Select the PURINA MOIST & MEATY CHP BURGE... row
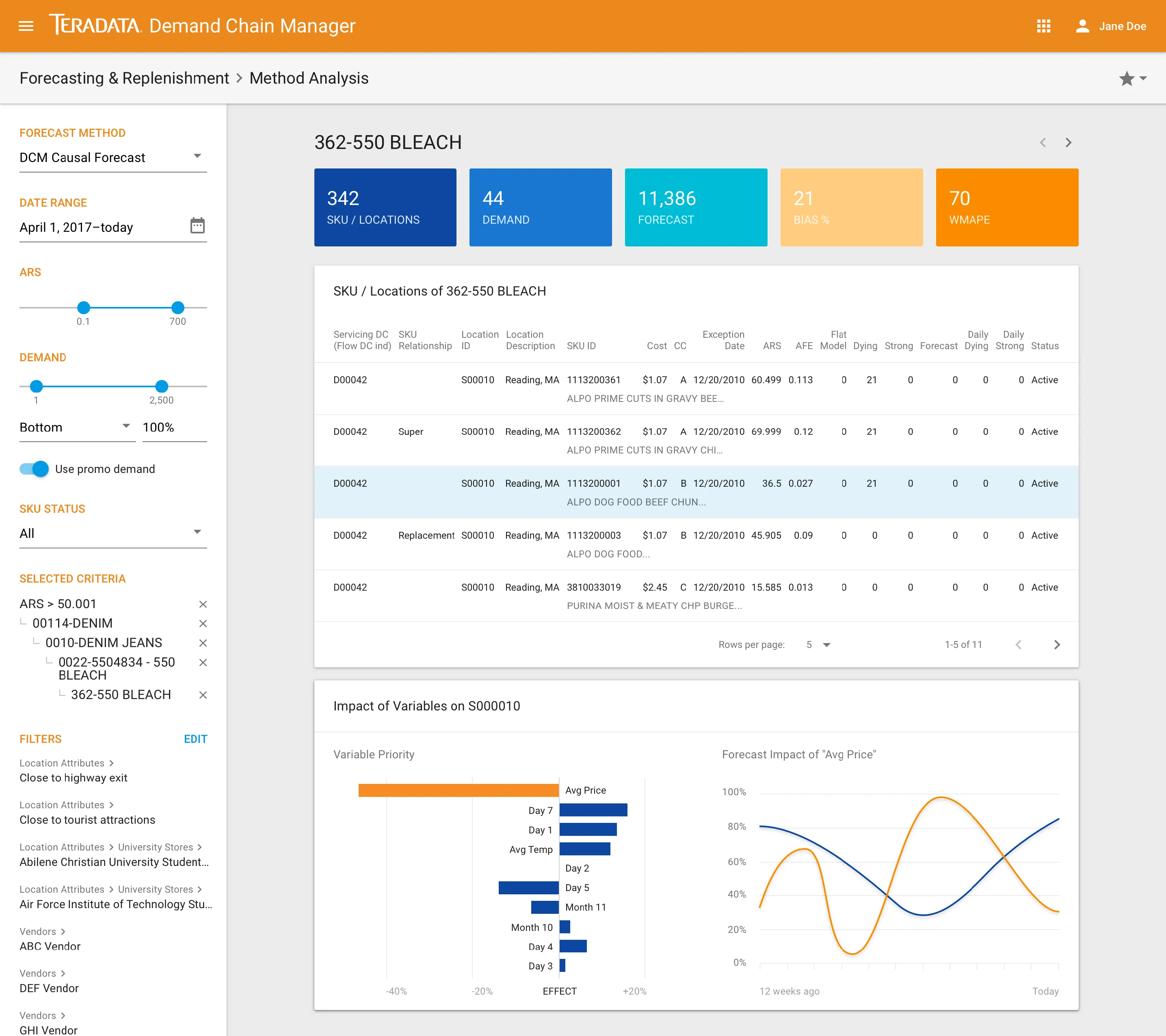The image size is (1166, 1036). (696, 596)
